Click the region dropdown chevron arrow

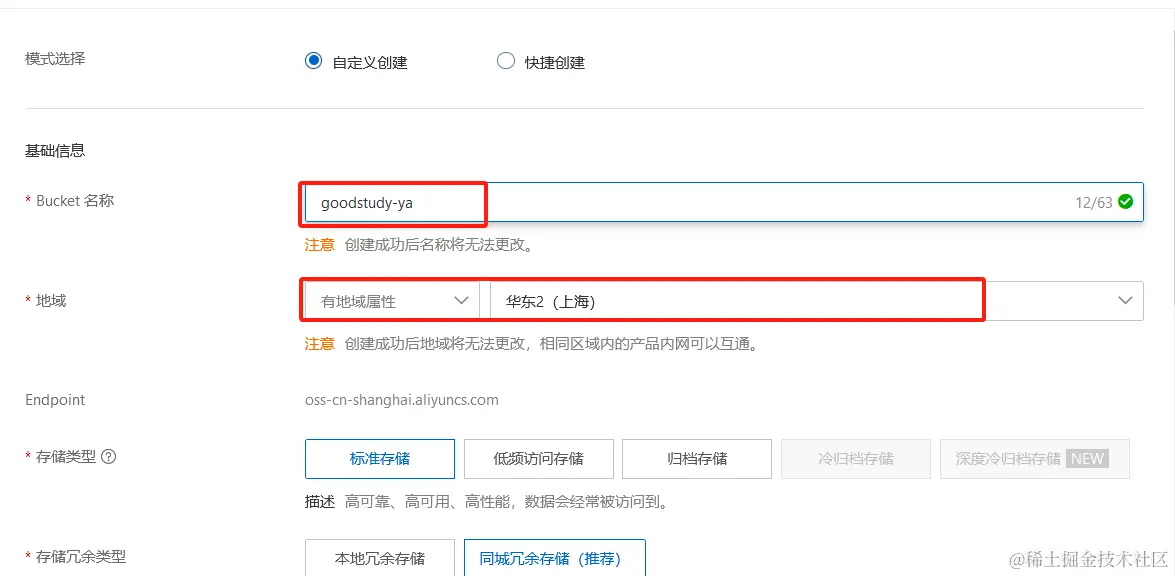[1125, 301]
